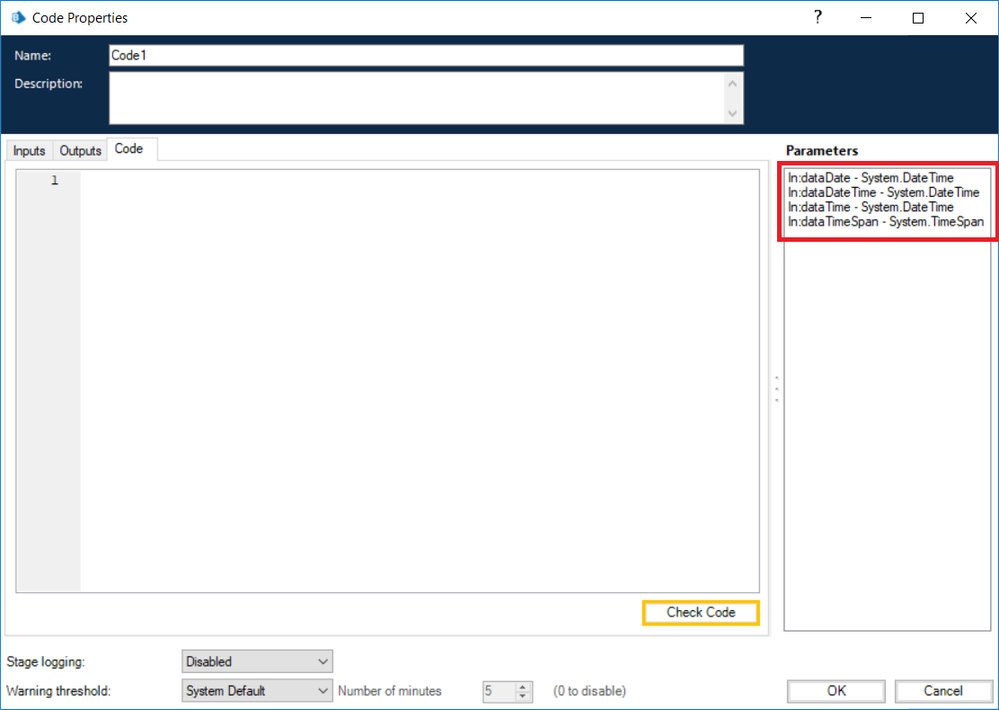Open the help question mark button

point(818,17)
